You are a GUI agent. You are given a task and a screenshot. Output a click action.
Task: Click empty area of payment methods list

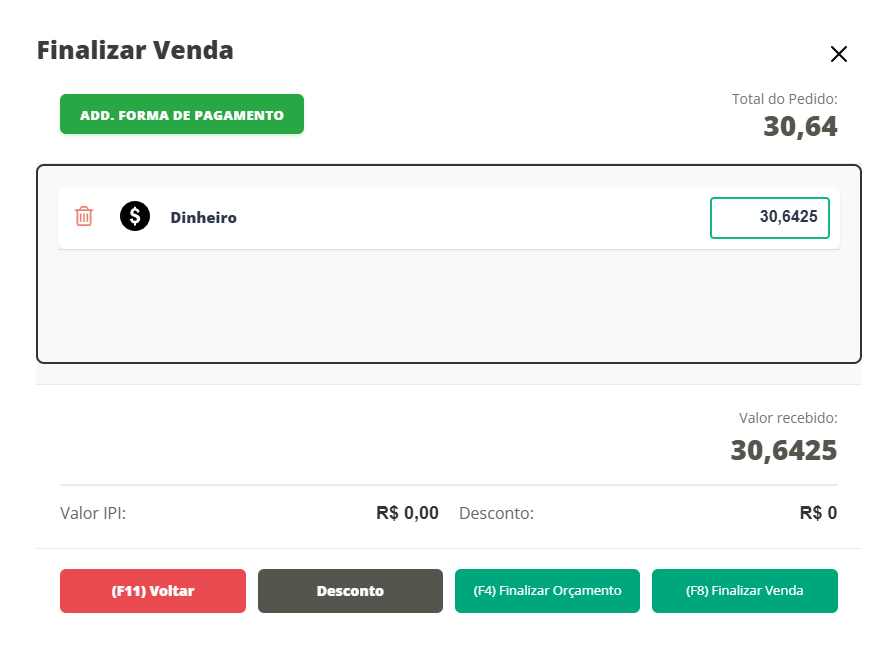tap(448, 305)
